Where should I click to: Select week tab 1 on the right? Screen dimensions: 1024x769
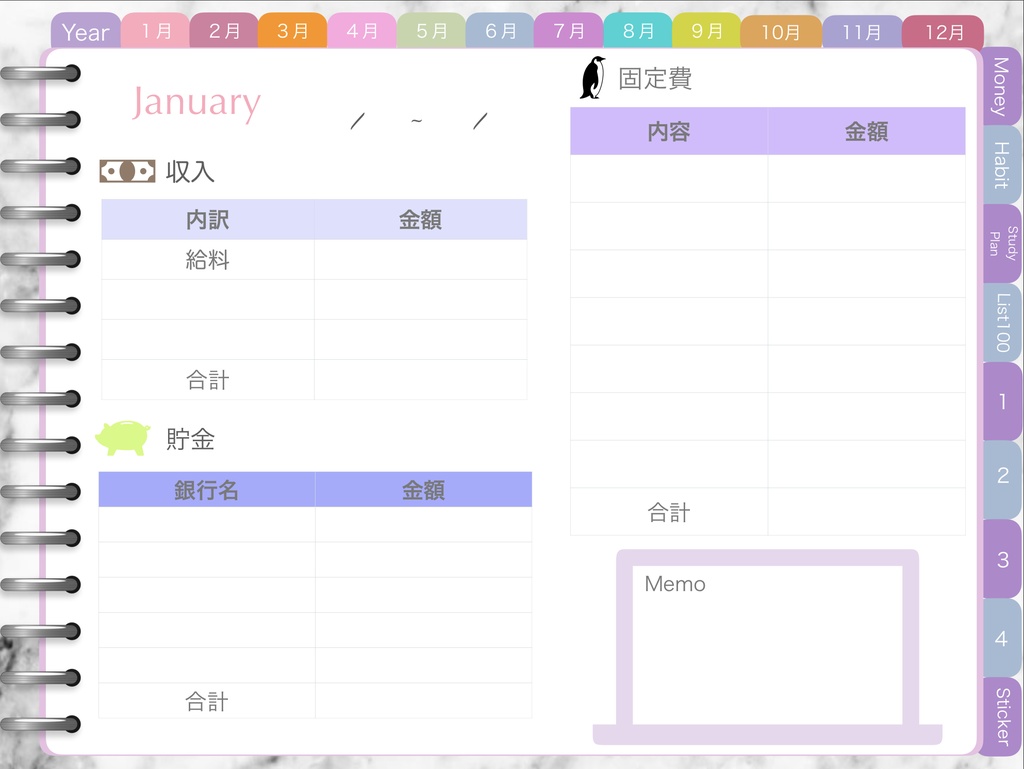pyautogui.click(x=1001, y=400)
